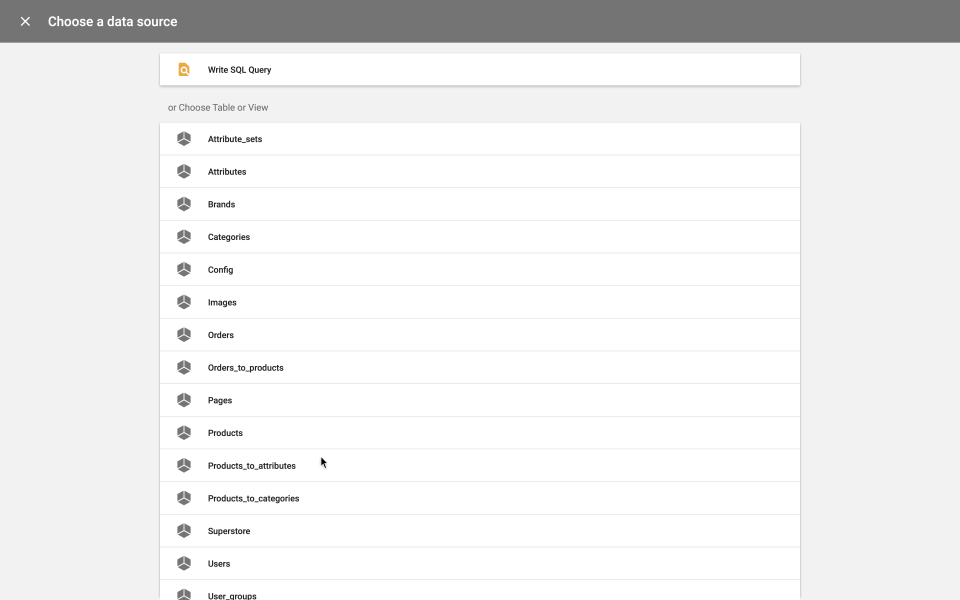Viewport: 960px width, 600px height.
Task: Close the Choose a data source dialog
Action: coord(24,21)
